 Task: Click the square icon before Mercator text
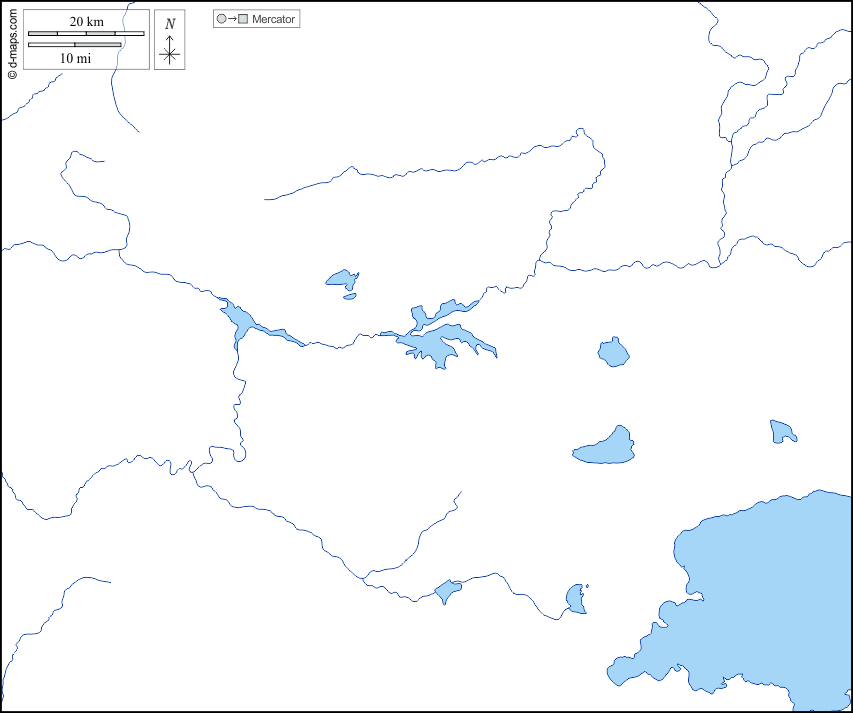click(243, 19)
